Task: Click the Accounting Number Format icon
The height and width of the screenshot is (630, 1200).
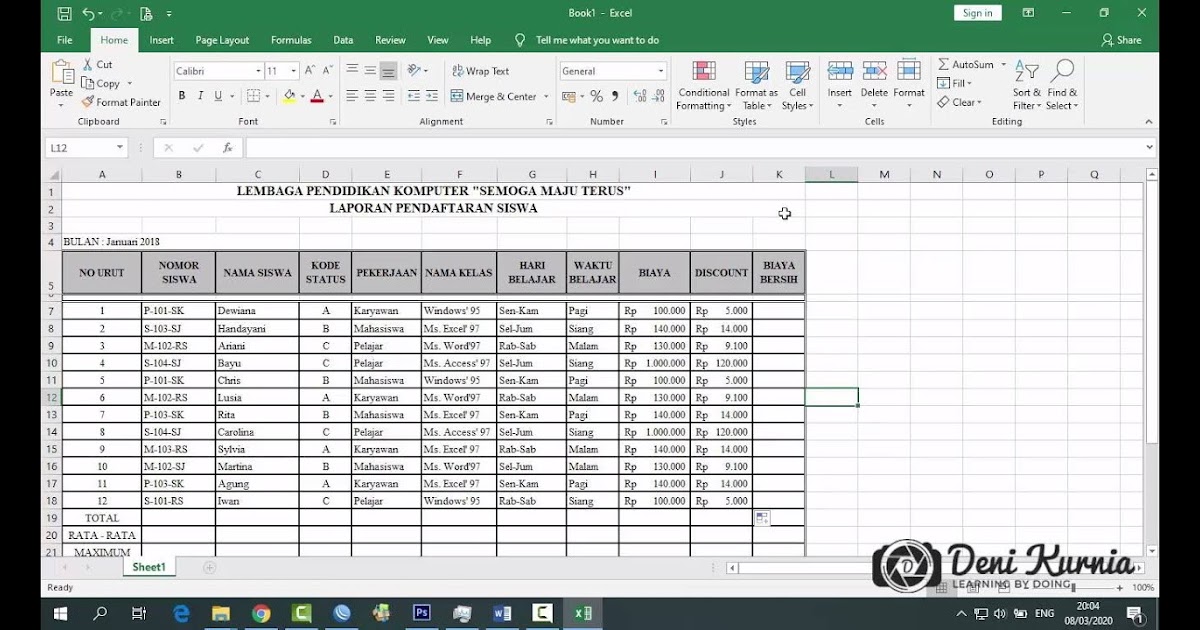Action: point(568,96)
